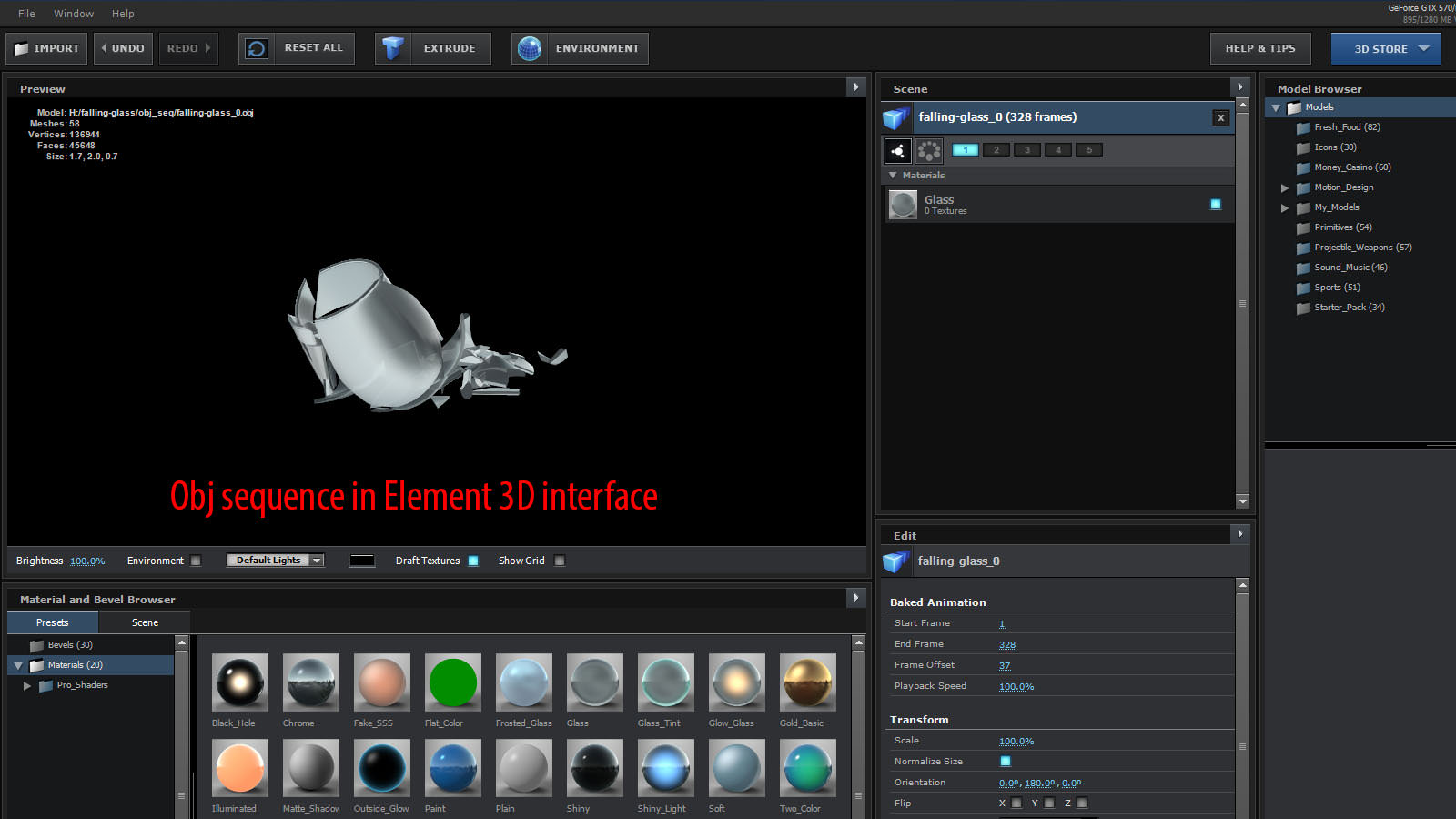Disable the Draft Textures checkbox

(x=473, y=561)
